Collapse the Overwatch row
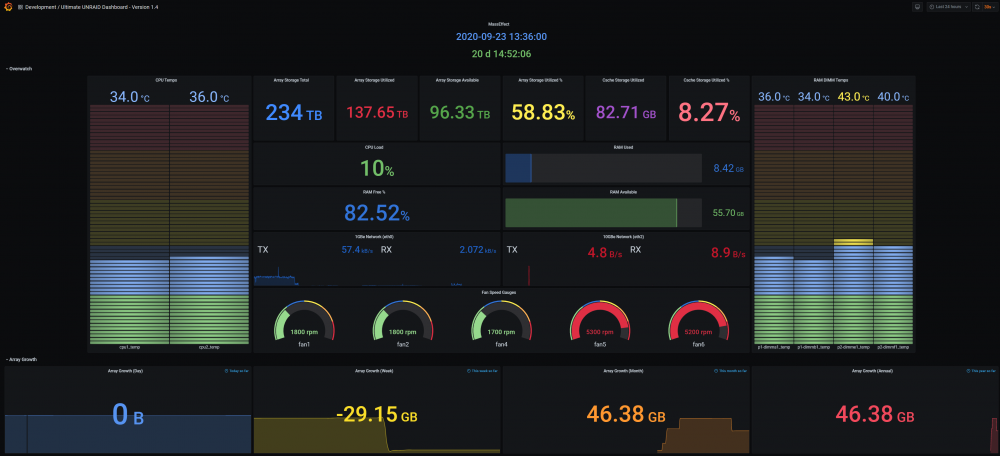This screenshot has height=456, width=1000. point(18,68)
